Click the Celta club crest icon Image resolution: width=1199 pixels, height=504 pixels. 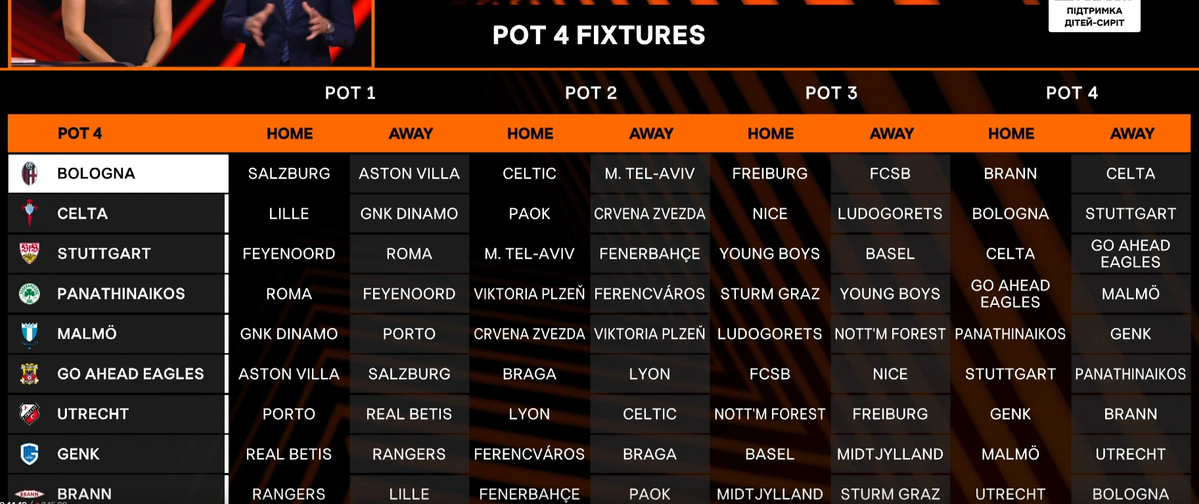pyautogui.click(x=29, y=214)
